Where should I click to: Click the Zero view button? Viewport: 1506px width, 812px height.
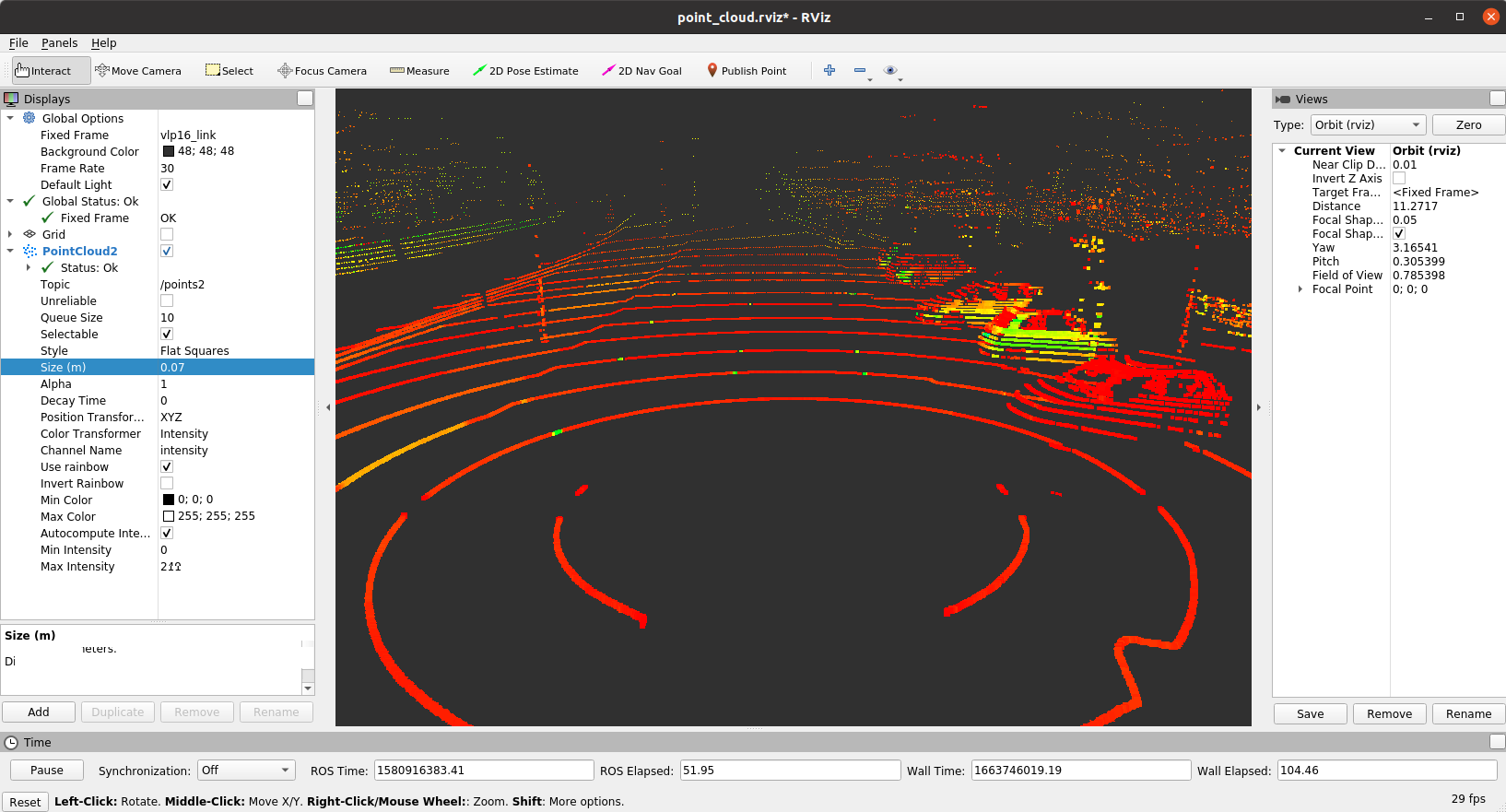point(1468,124)
